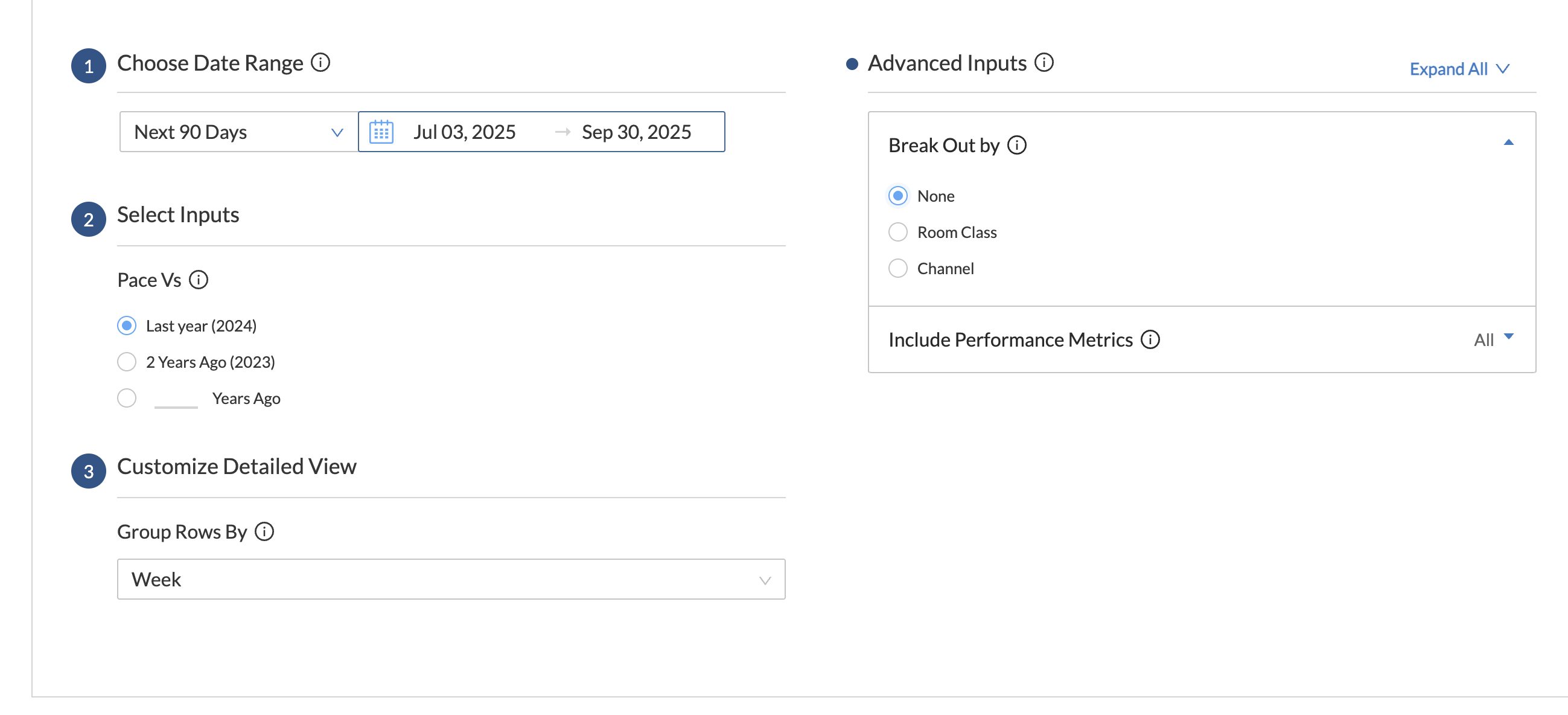Click info icon next to Choose Date Range
This screenshot has height=715, width=1568.
tap(320, 63)
